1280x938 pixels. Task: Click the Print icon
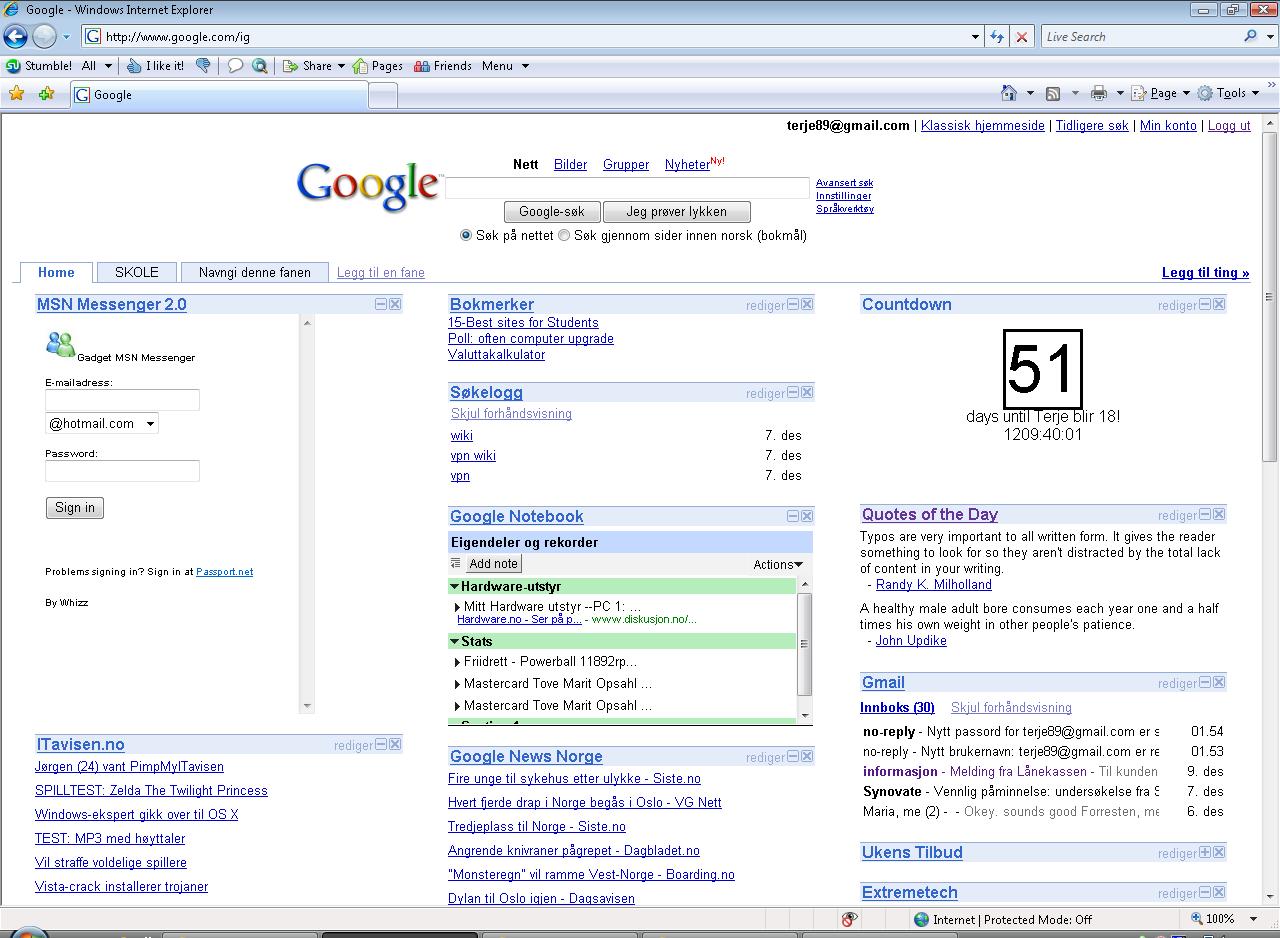click(x=1099, y=93)
